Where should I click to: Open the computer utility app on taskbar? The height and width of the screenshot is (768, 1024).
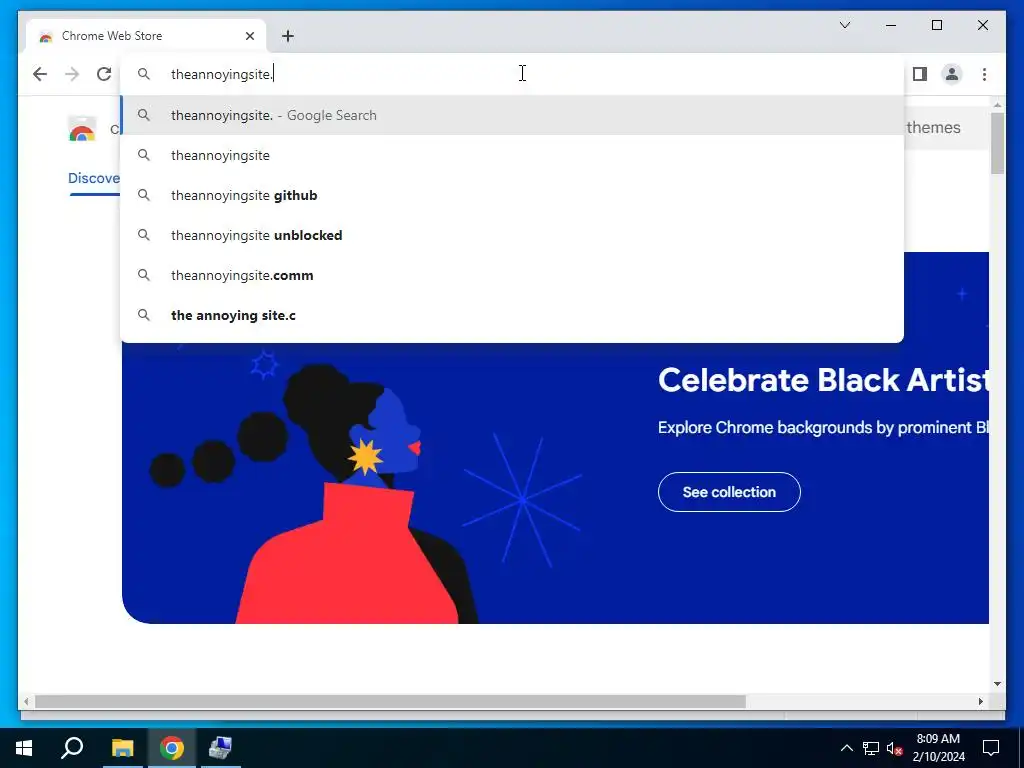point(220,748)
